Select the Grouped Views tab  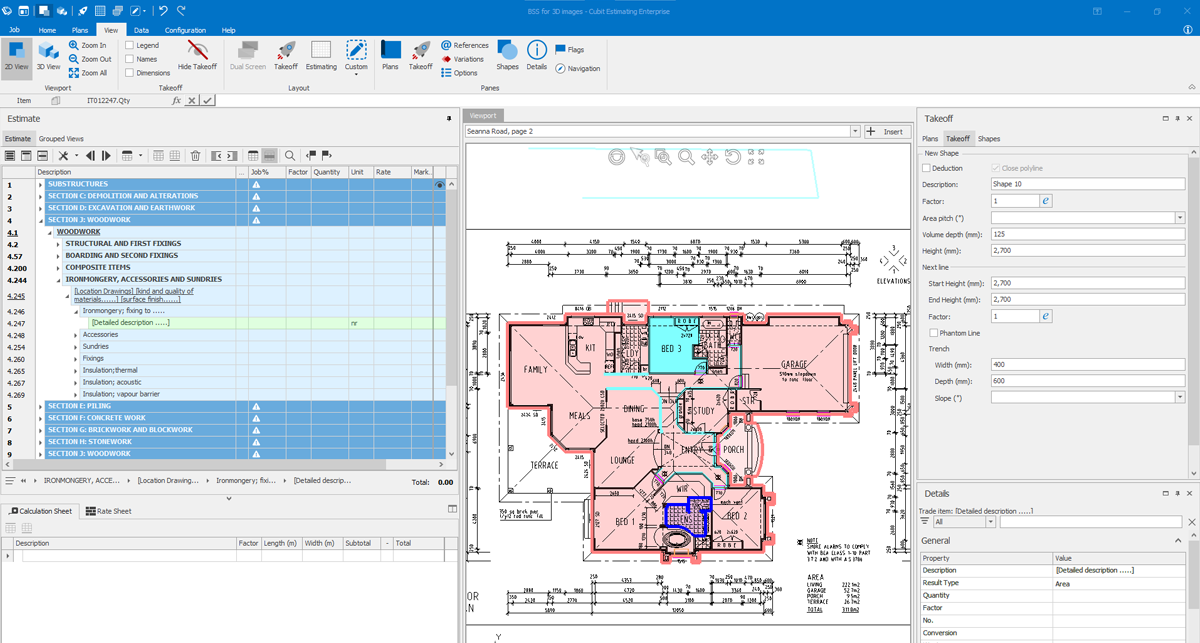(61, 138)
